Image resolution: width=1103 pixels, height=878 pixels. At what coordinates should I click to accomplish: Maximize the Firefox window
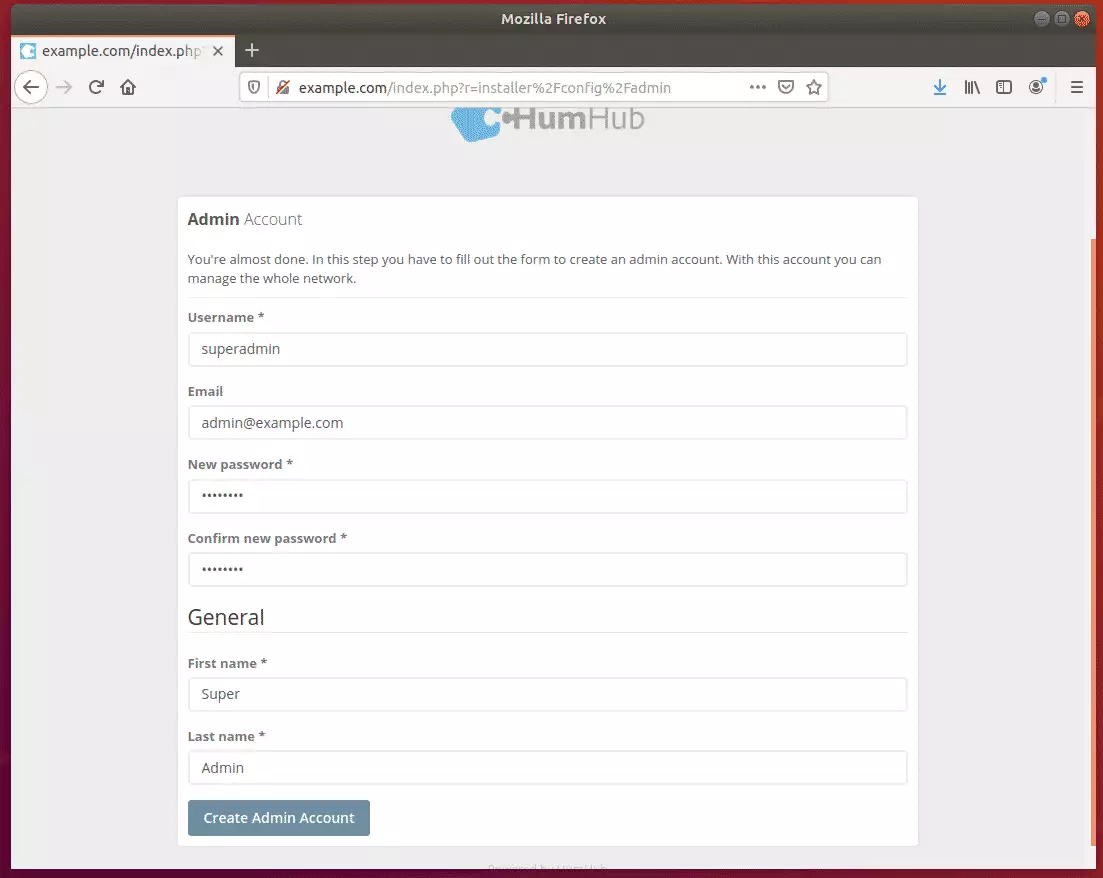click(x=1062, y=19)
